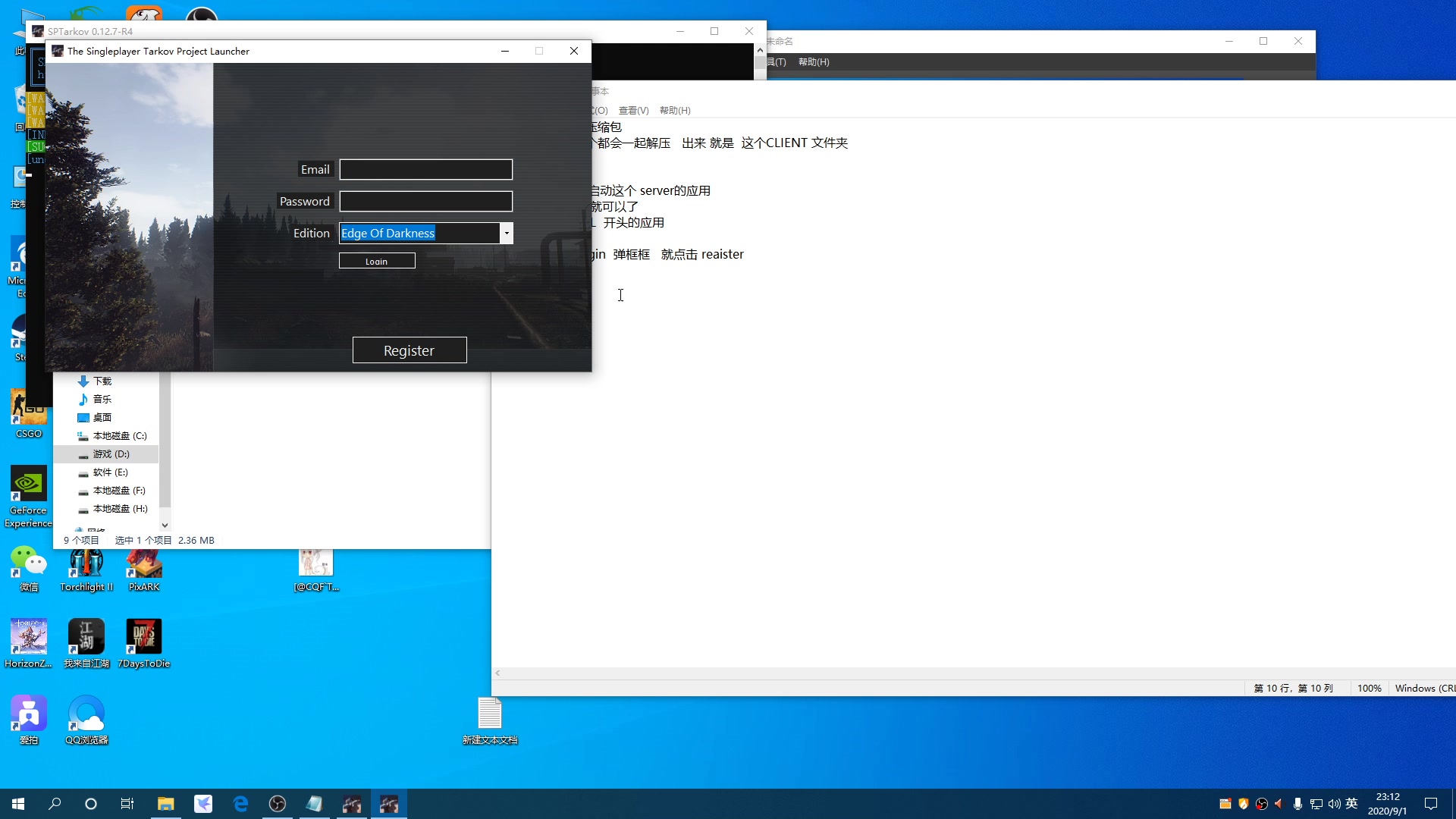The height and width of the screenshot is (819, 1456).
Task: Open PixARK desktop icon
Action: (x=144, y=569)
